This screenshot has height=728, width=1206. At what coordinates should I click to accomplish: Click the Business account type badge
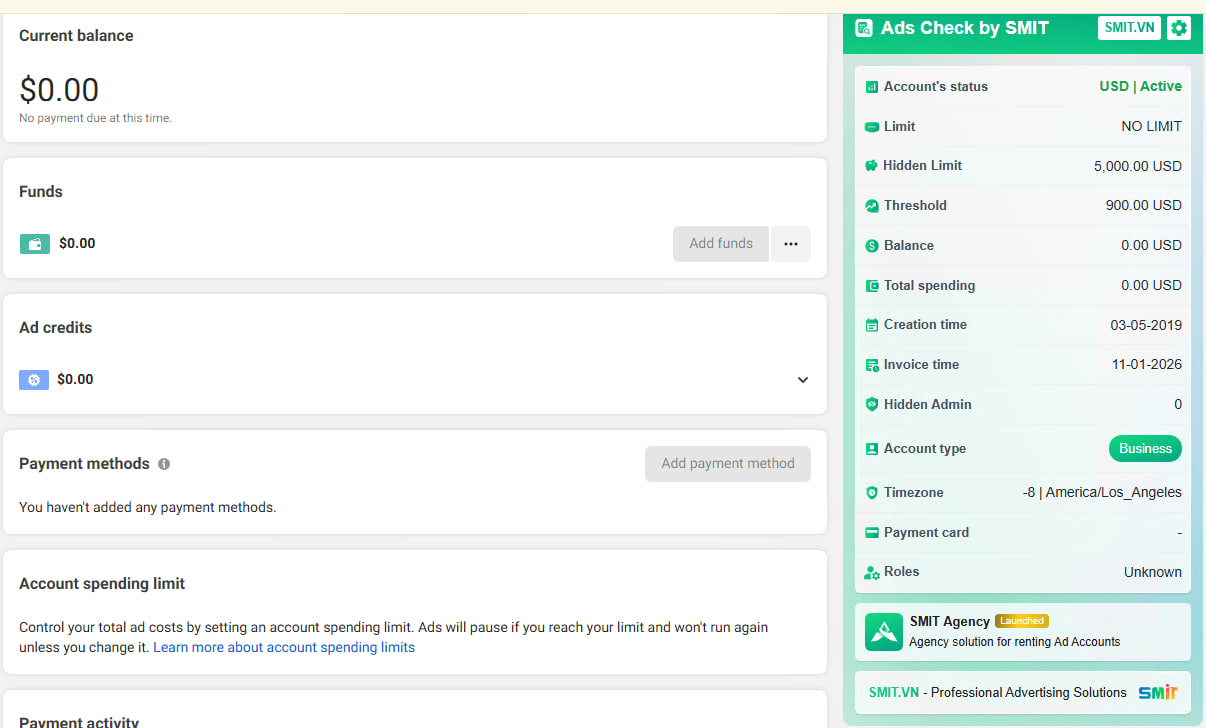(1145, 449)
